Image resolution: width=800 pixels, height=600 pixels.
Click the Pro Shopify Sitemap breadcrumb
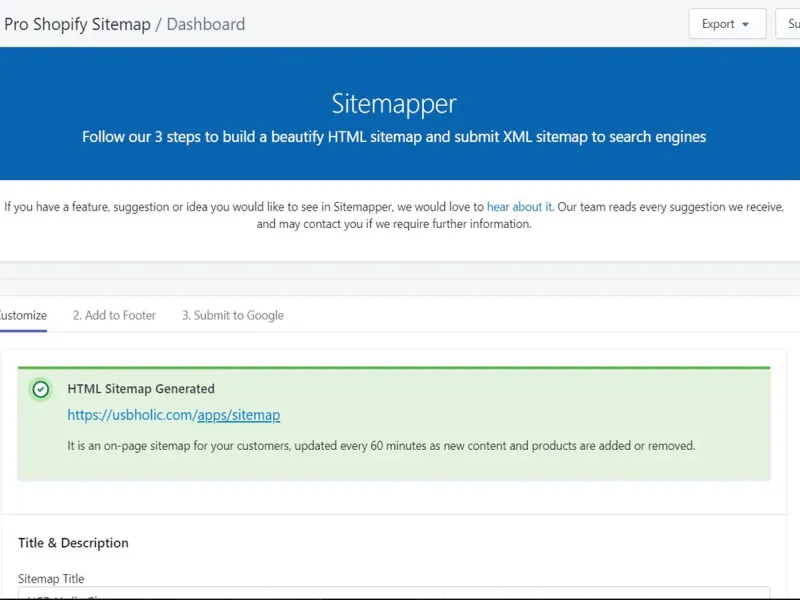coord(78,24)
